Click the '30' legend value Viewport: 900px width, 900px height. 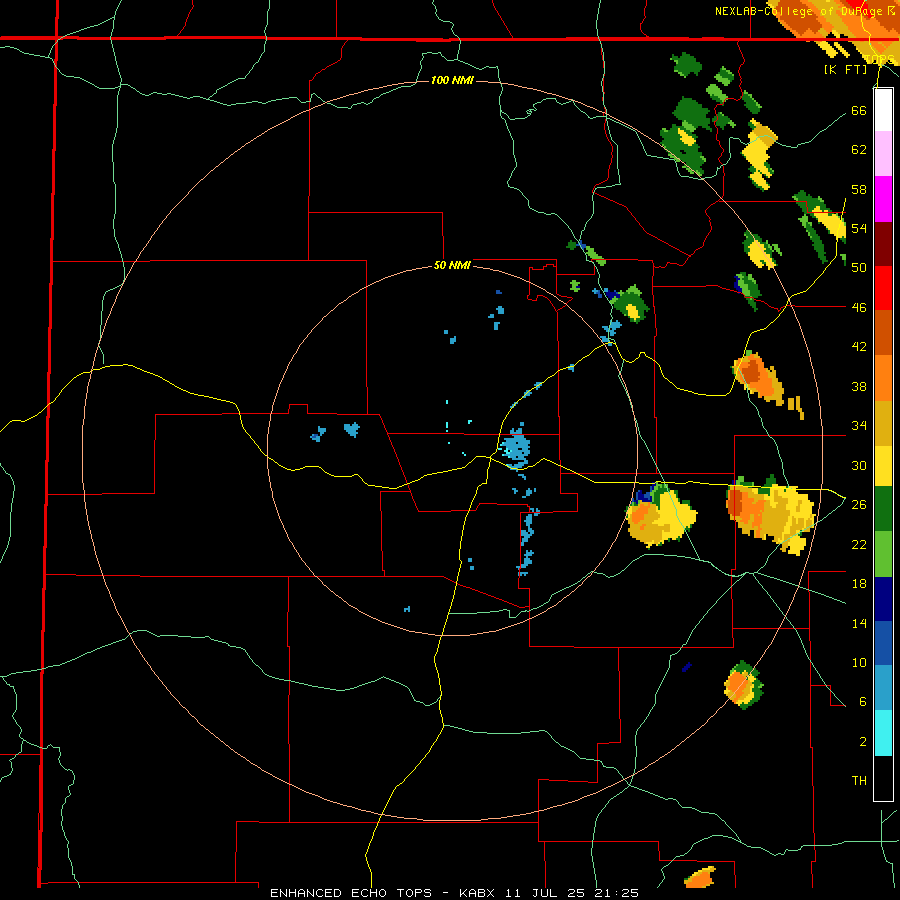point(859,465)
